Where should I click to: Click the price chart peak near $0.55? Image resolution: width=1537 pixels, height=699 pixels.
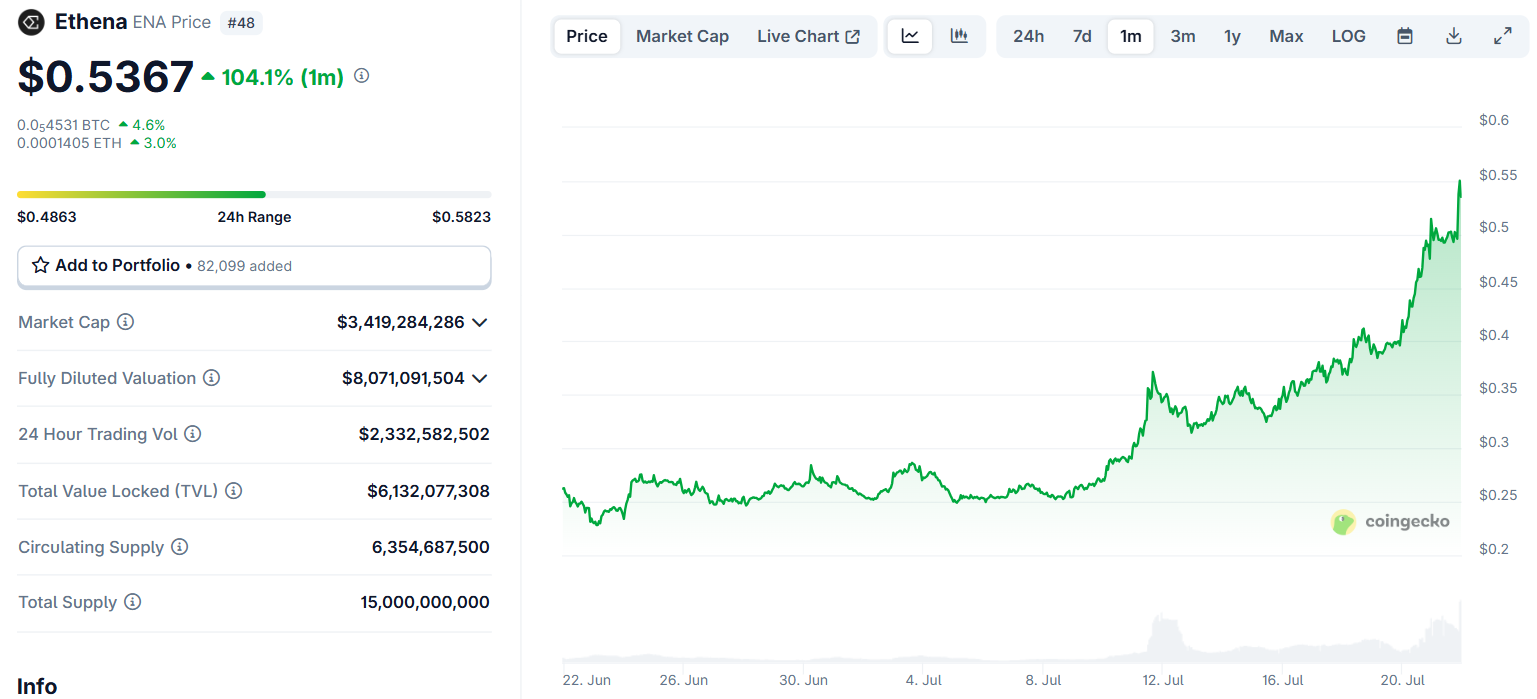coord(1459,183)
